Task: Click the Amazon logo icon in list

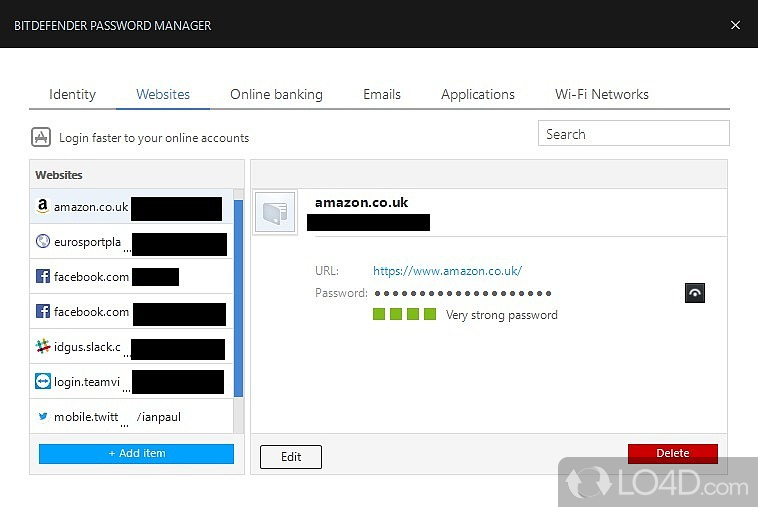Action: 43,206
